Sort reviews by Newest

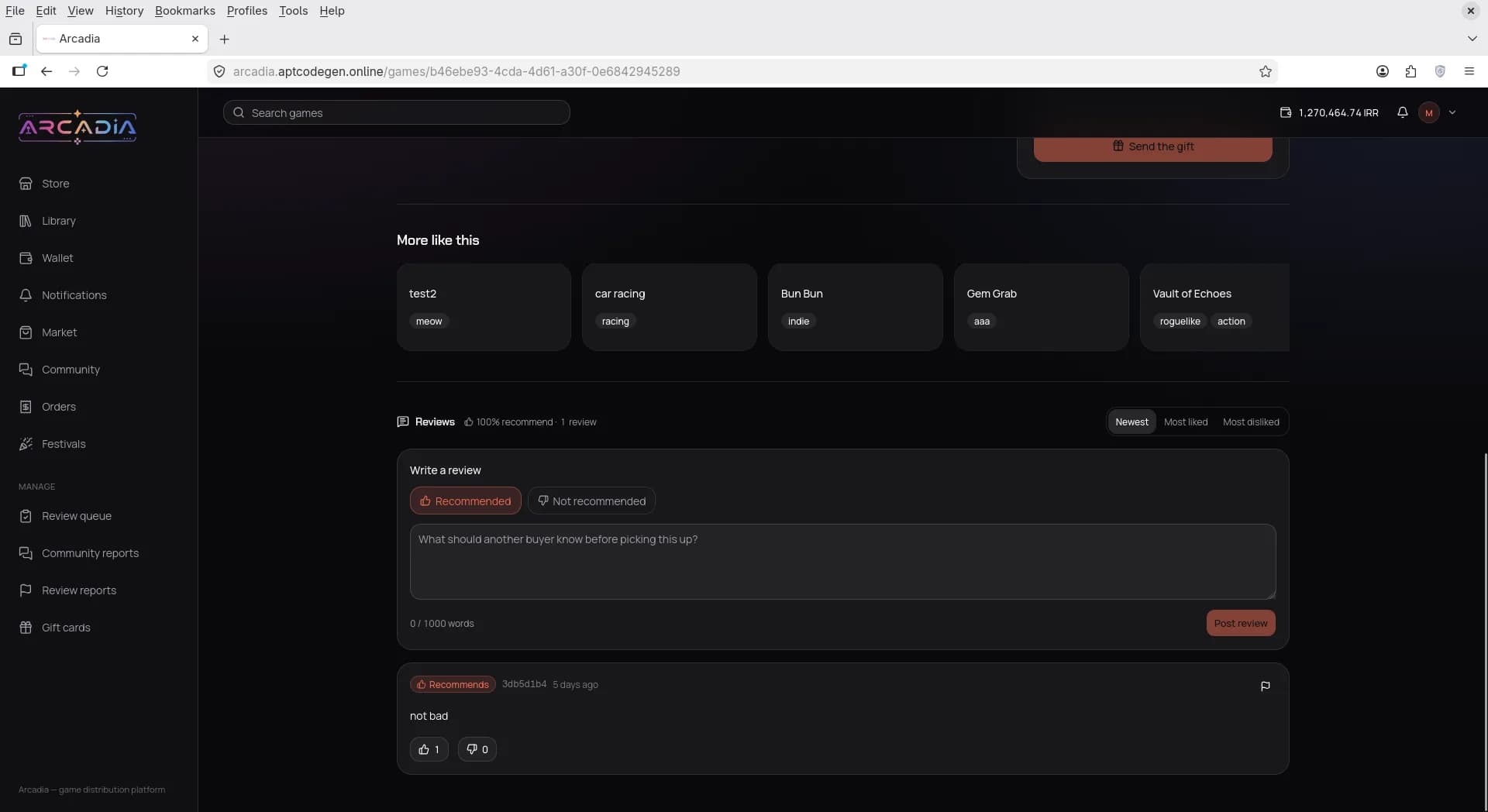1131,422
